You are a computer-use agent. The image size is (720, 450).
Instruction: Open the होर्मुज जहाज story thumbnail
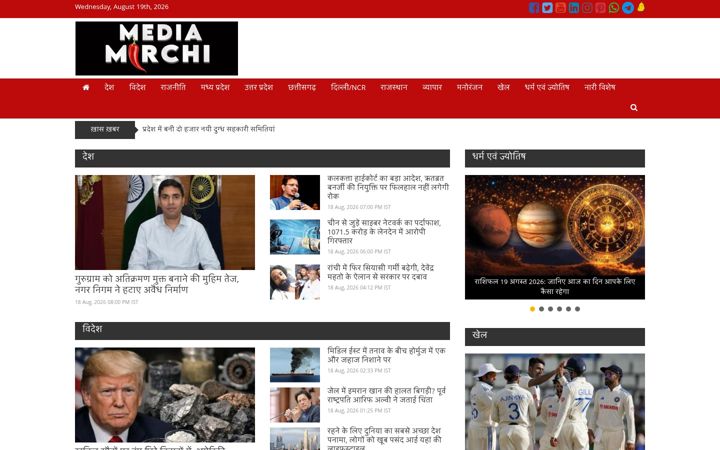tap(295, 365)
